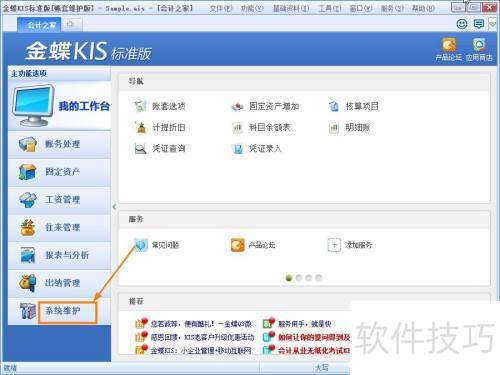Open the 科目余额表 report shortcut
This screenshot has height=375, width=500.
click(261, 127)
